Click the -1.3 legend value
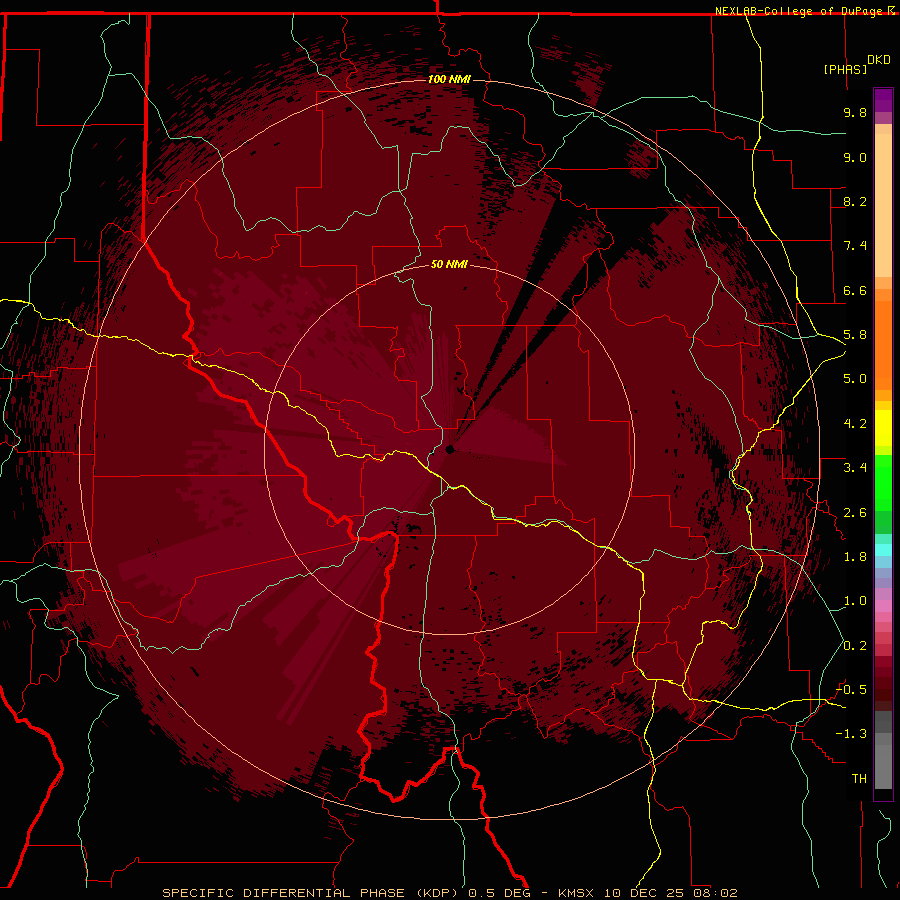This screenshot has height=900, width=900. coord(851,734)
